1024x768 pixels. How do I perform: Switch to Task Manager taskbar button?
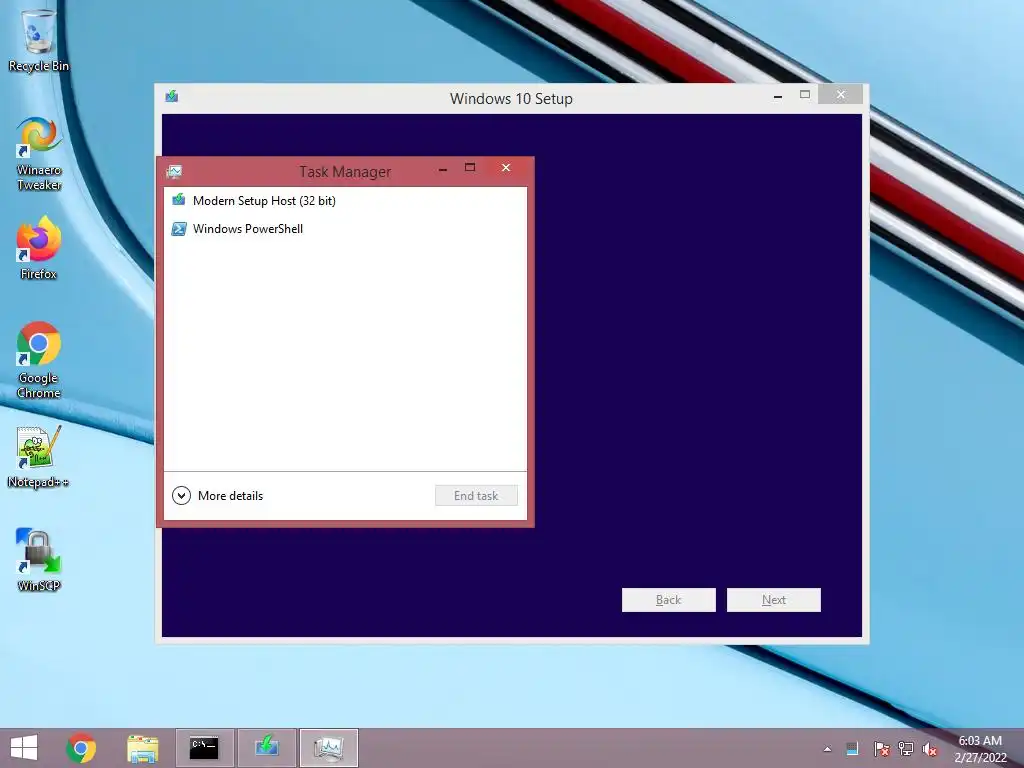(328, 748)
